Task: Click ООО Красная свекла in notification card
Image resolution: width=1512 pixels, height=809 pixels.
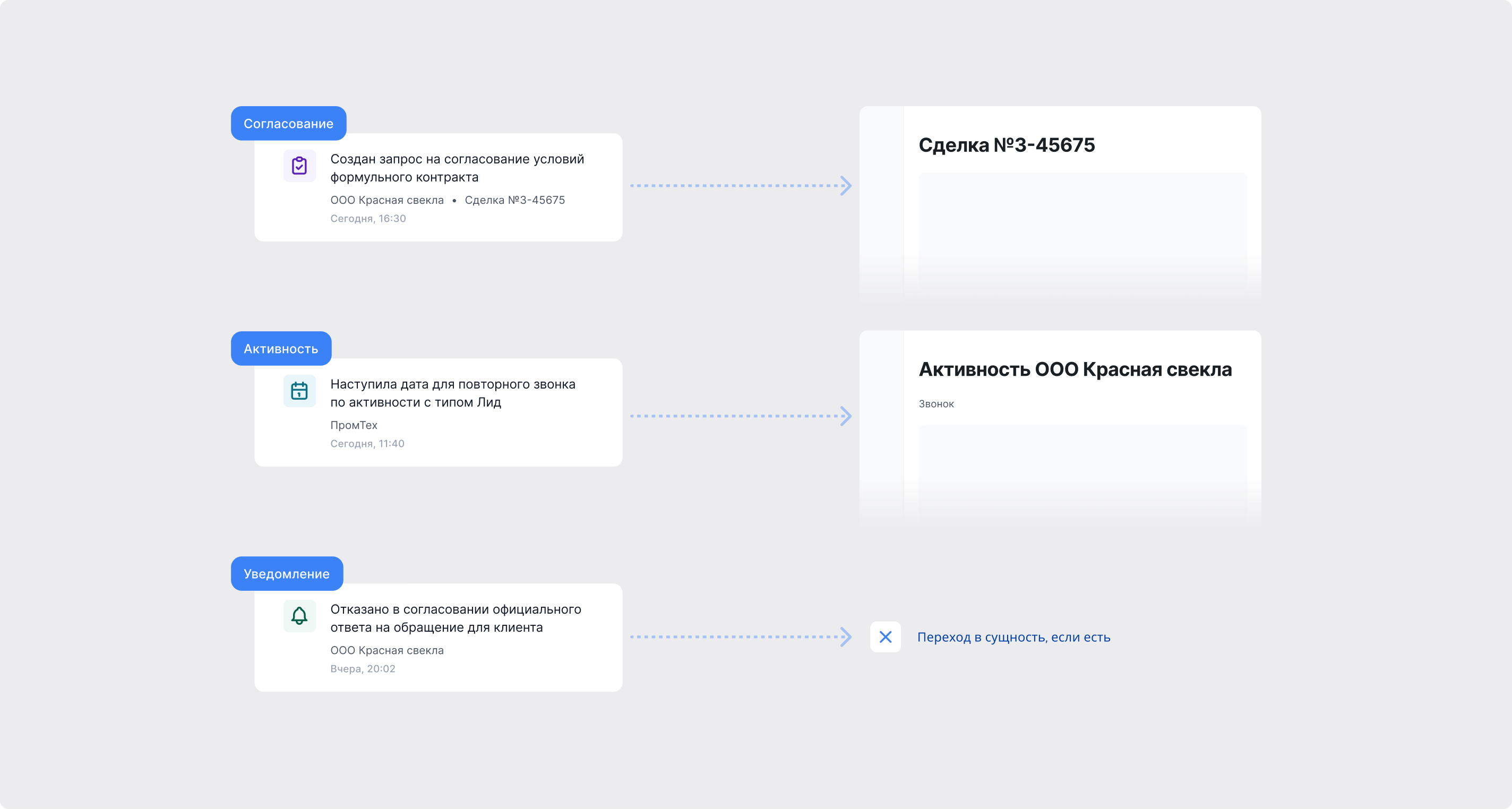Action: [x=387, y=650]
